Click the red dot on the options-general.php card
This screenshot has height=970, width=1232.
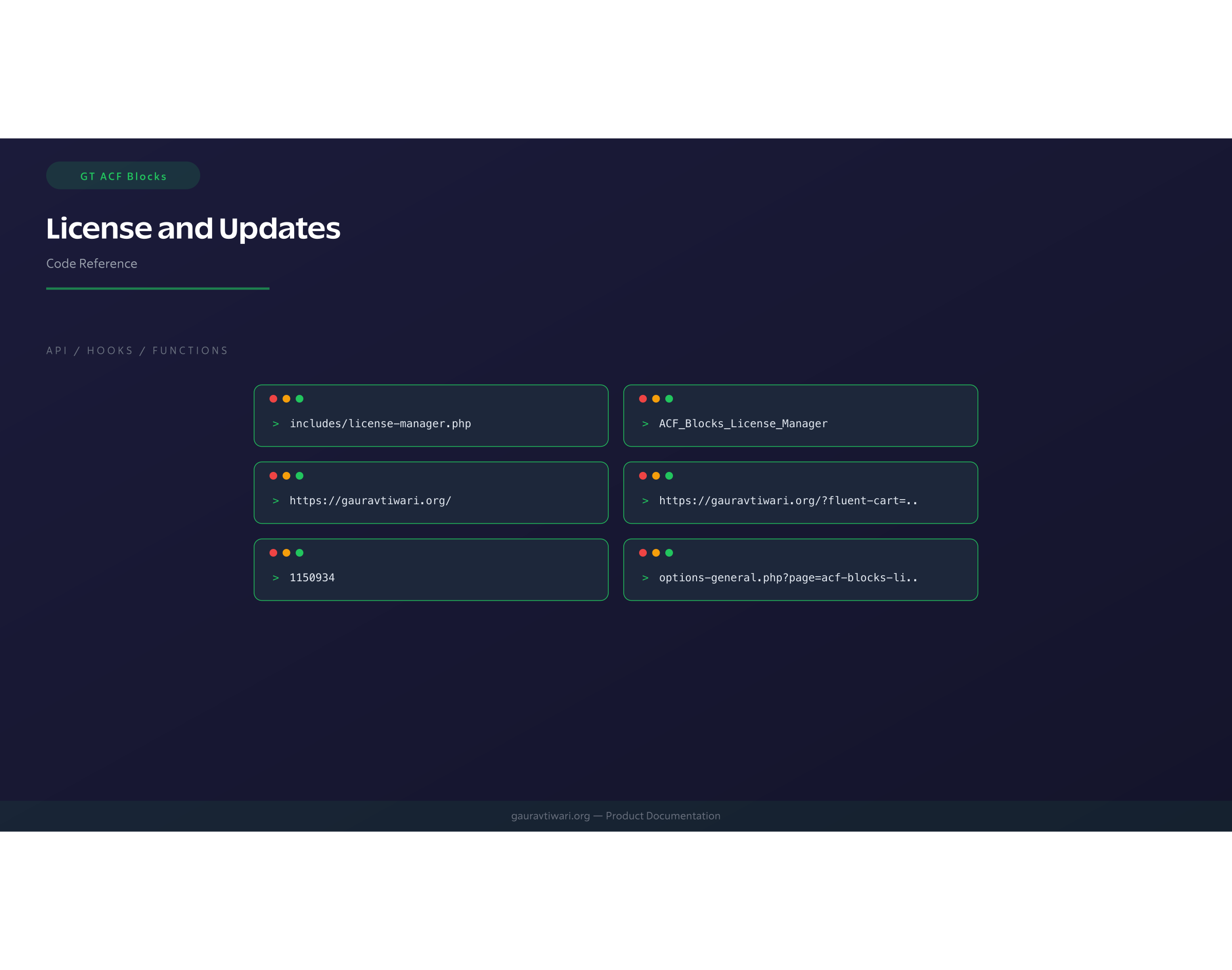point(643,553)
